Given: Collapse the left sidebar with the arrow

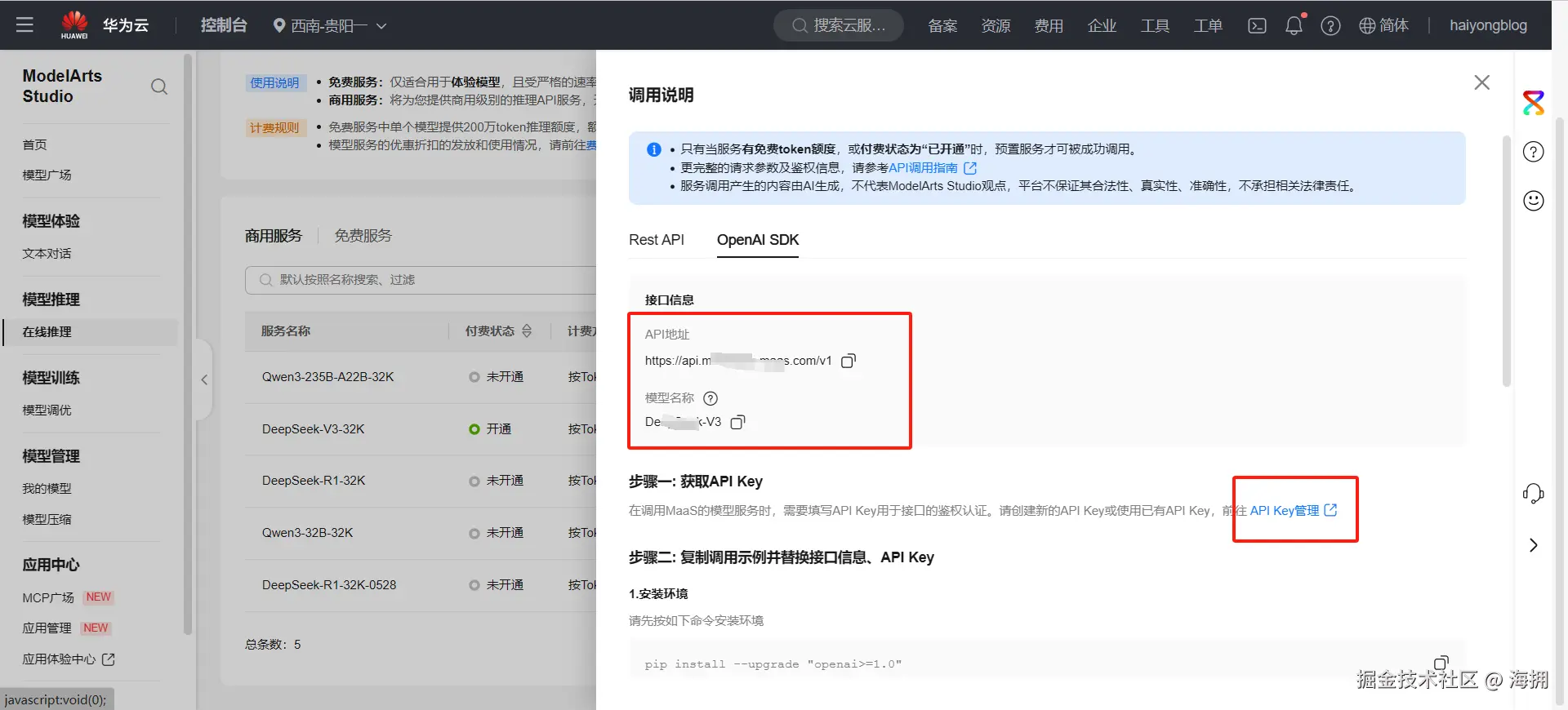Looking at the screenshot, I should coord(204,379).
